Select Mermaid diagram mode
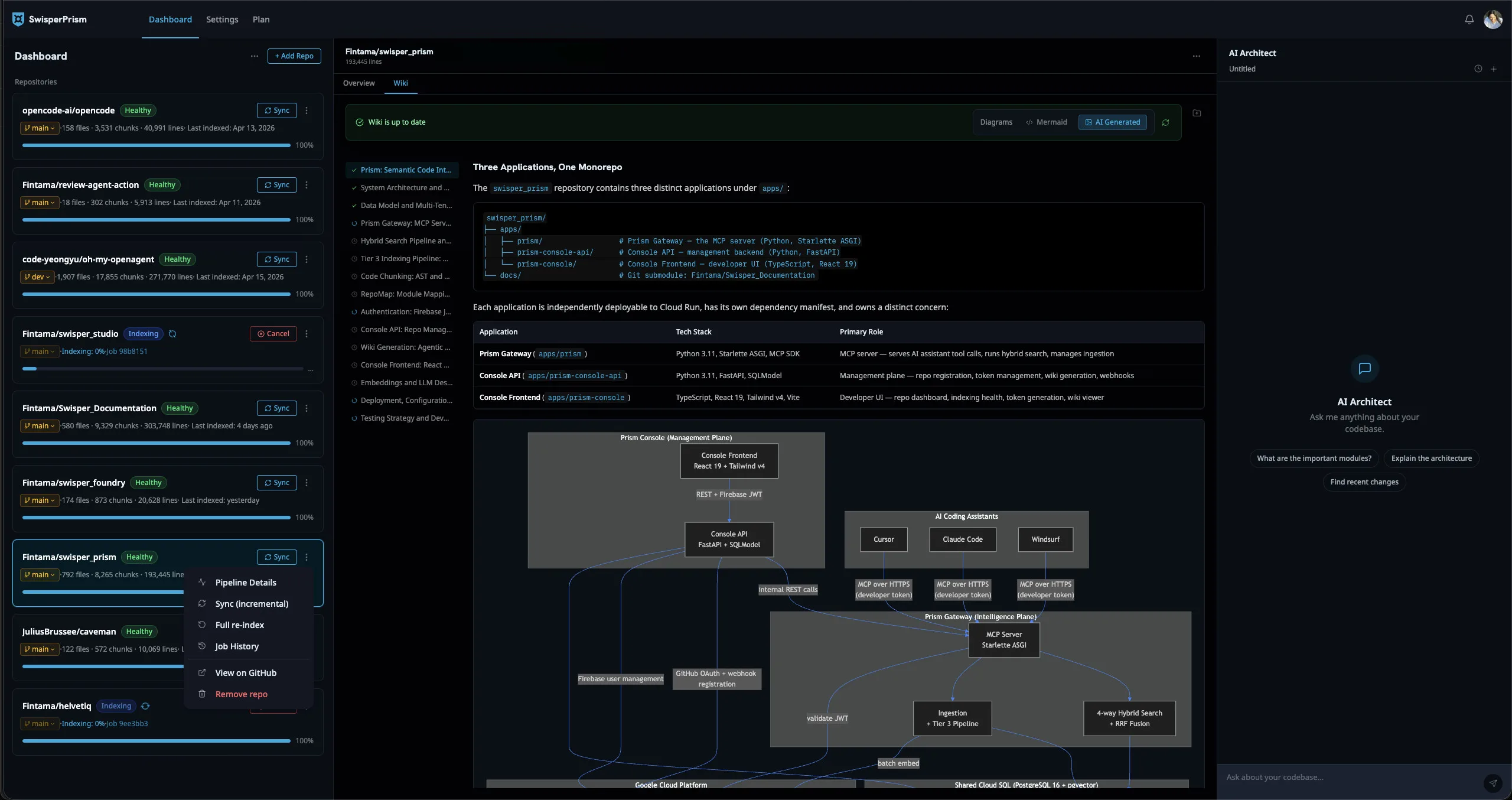1512x800 pixels. (1047, 122)
